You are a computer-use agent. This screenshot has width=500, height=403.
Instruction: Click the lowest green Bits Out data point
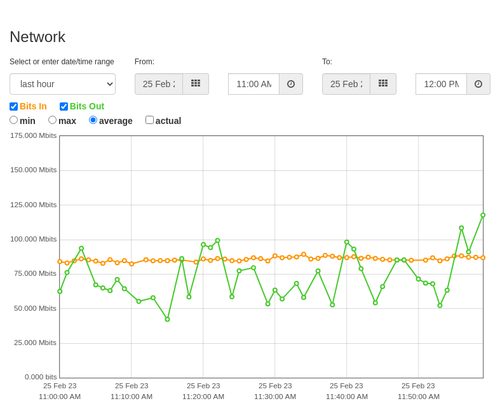point(167,319)
